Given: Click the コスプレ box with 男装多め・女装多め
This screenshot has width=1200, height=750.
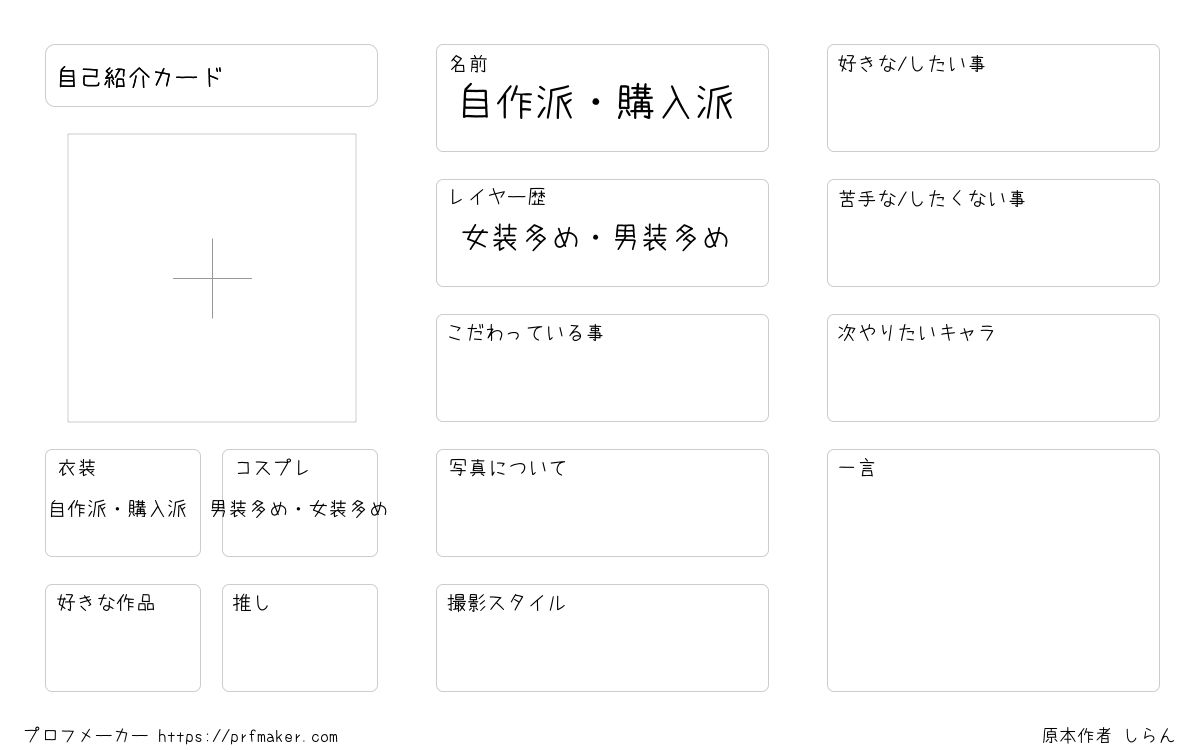Looking at the screenshot, I should click(x=300, y=503).
